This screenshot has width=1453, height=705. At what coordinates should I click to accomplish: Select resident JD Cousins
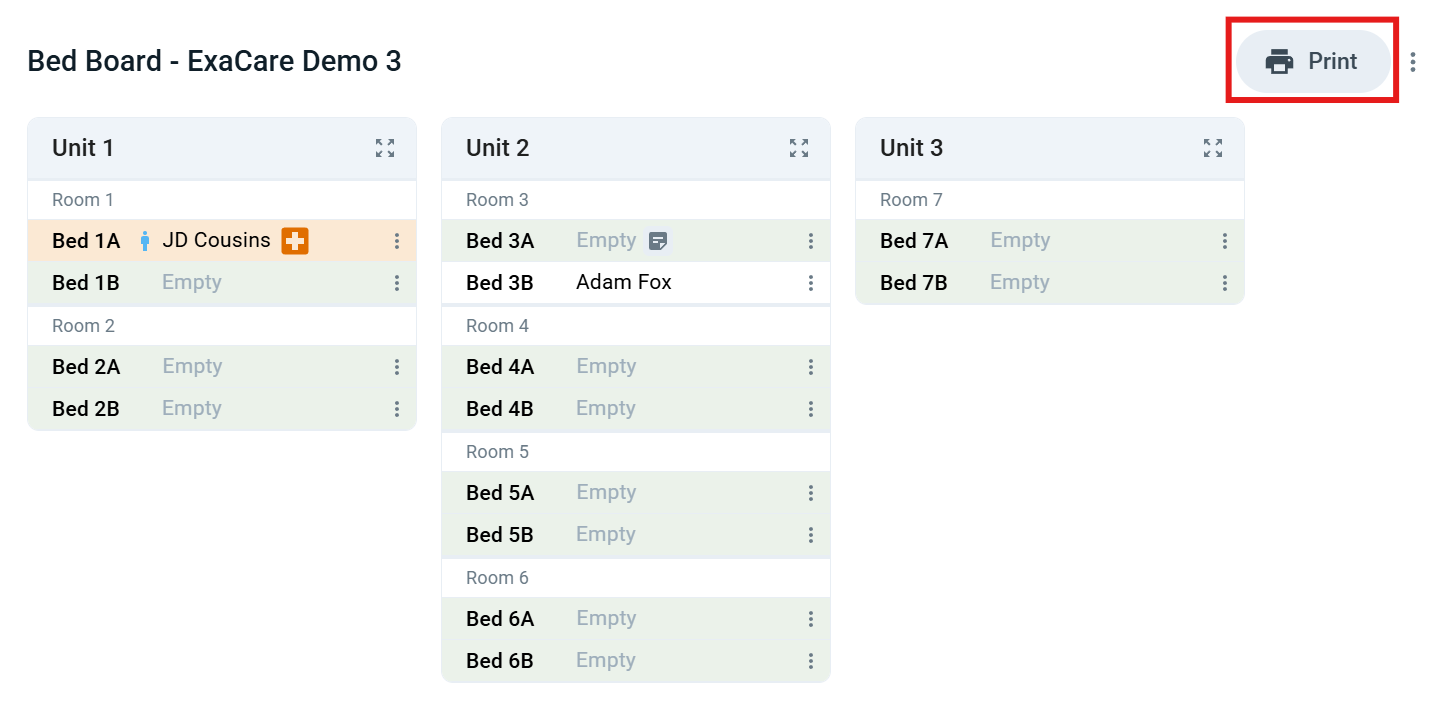pyautogui.click(x=216, y=240)
